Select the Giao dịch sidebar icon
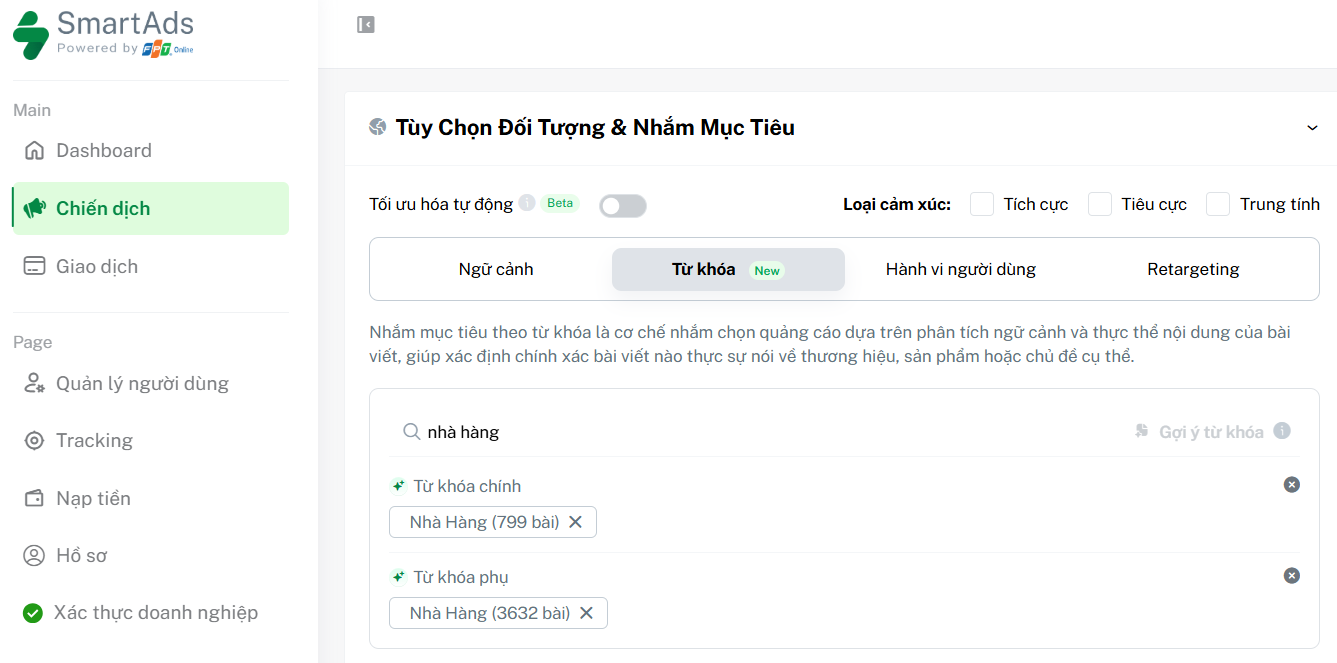1337x663 pixels. (36, 265)
